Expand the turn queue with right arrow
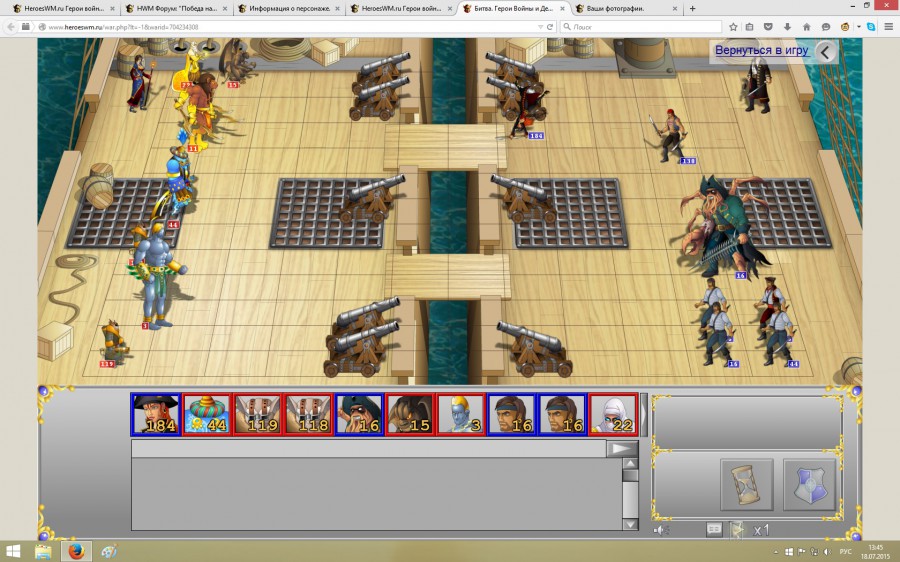This screenshot has width=900, height=562. (644, 414)
